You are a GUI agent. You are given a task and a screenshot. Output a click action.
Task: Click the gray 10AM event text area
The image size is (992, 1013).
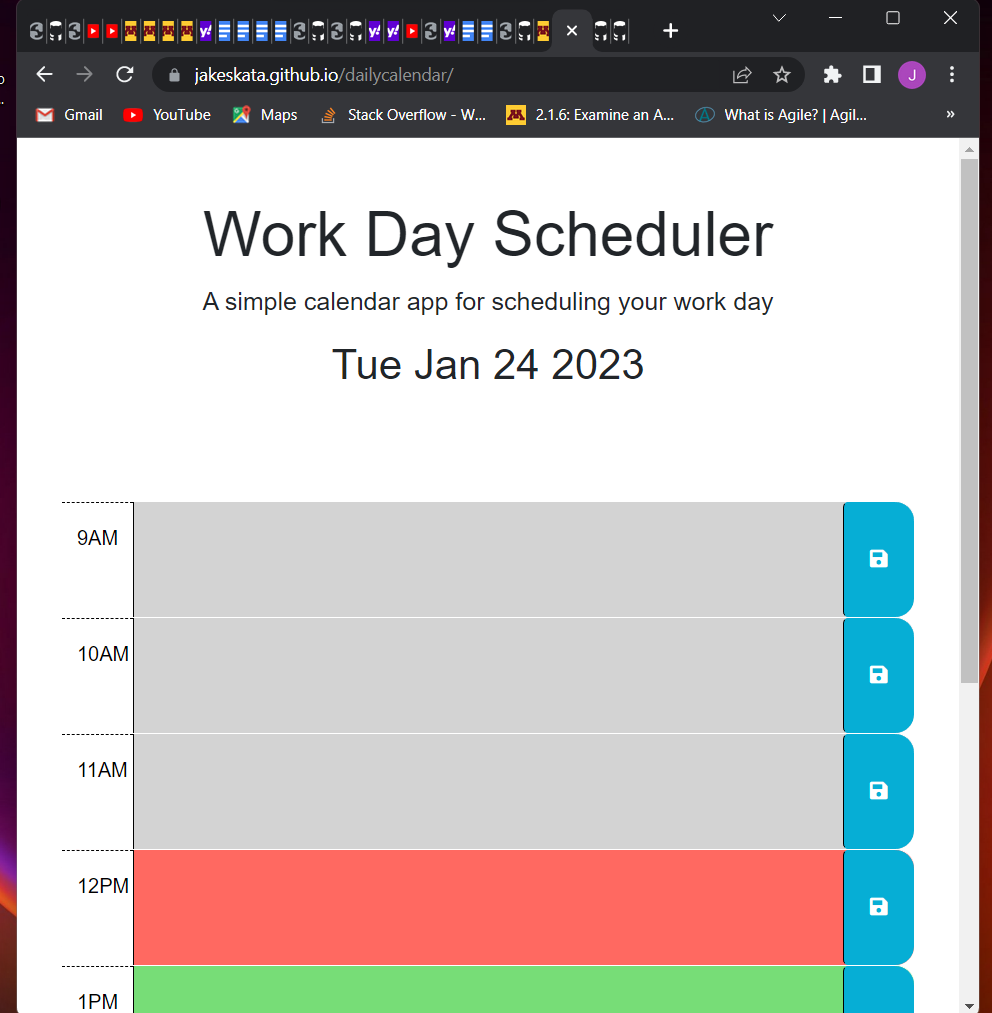tap(488, 675)
